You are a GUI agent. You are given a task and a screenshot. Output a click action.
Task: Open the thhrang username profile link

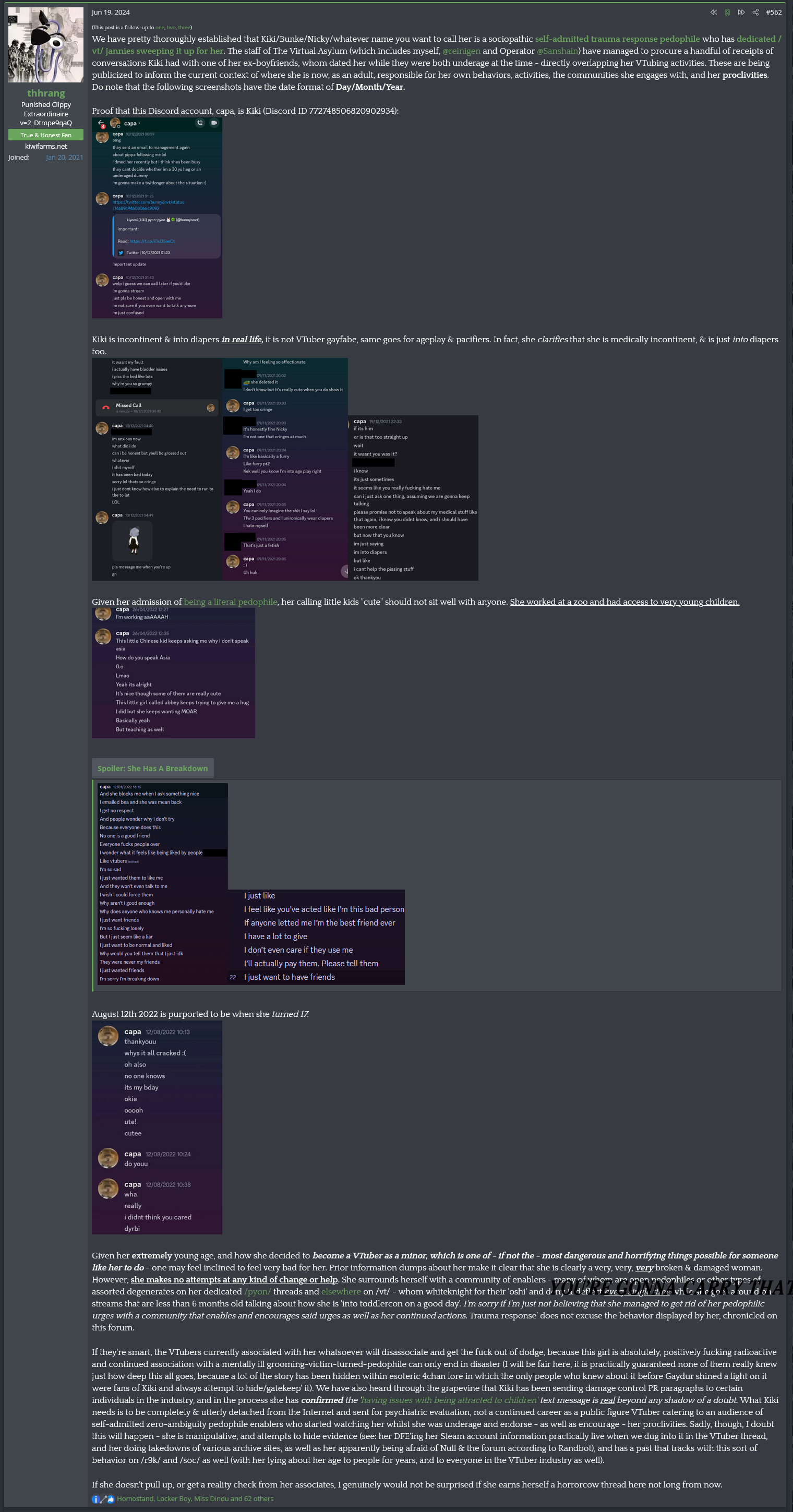46,93
